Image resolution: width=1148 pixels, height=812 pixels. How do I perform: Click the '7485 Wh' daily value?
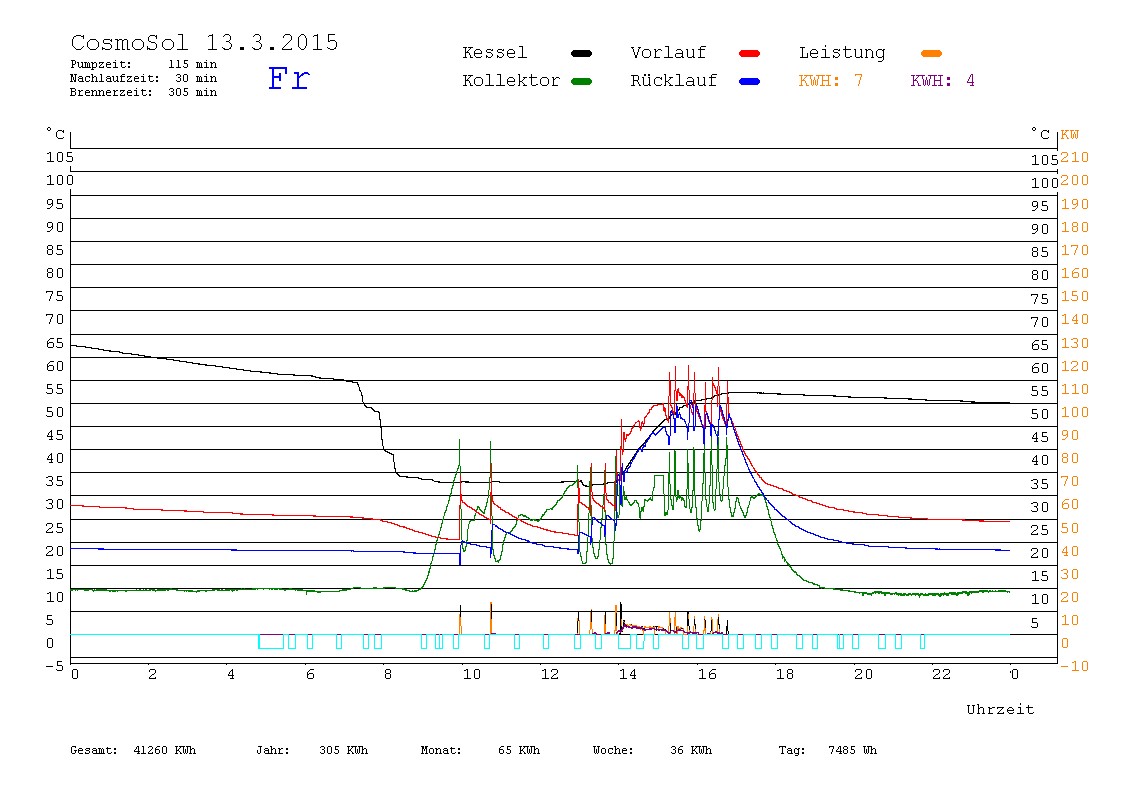click(x=852, y=750)
